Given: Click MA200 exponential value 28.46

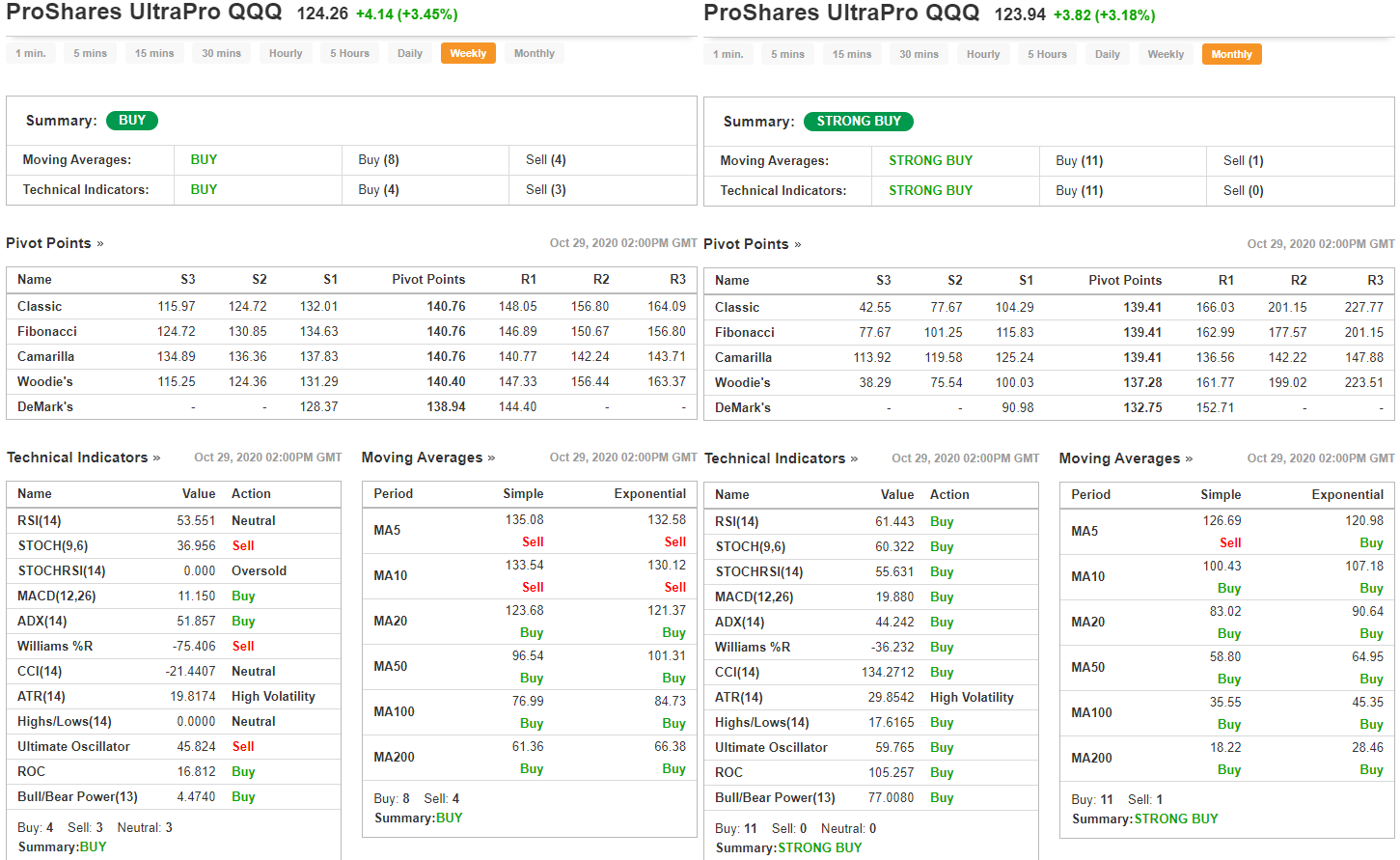Looking at the screenshot, I should (1367, 747).
